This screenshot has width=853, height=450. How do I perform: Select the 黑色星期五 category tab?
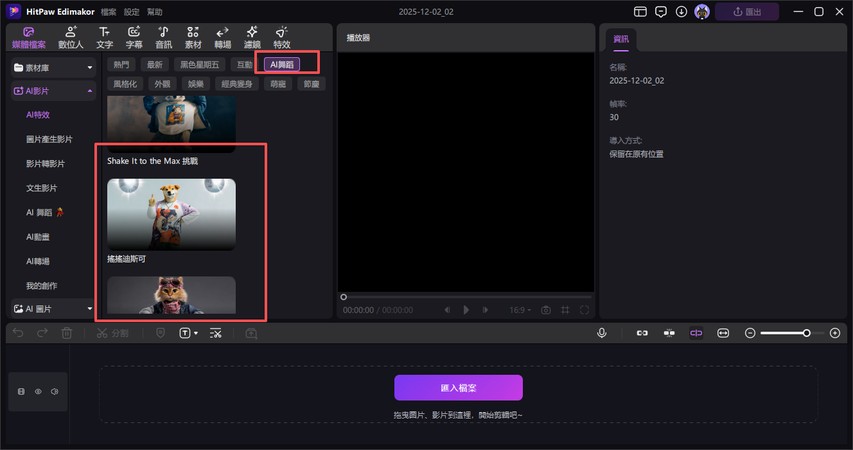[x=200, y=64]
